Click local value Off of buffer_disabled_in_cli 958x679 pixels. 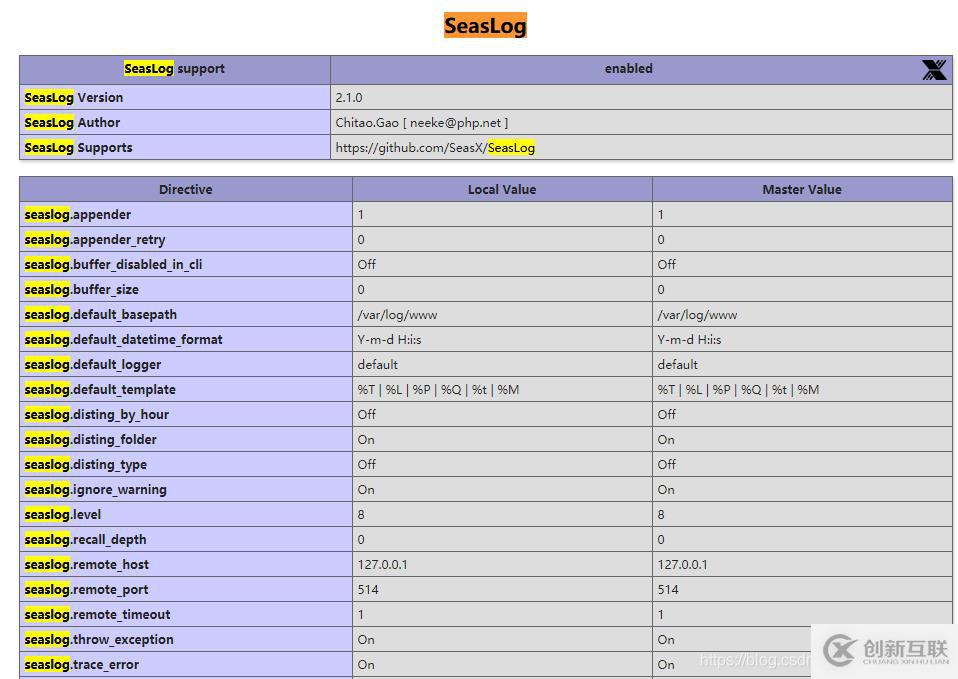[367, 265]
